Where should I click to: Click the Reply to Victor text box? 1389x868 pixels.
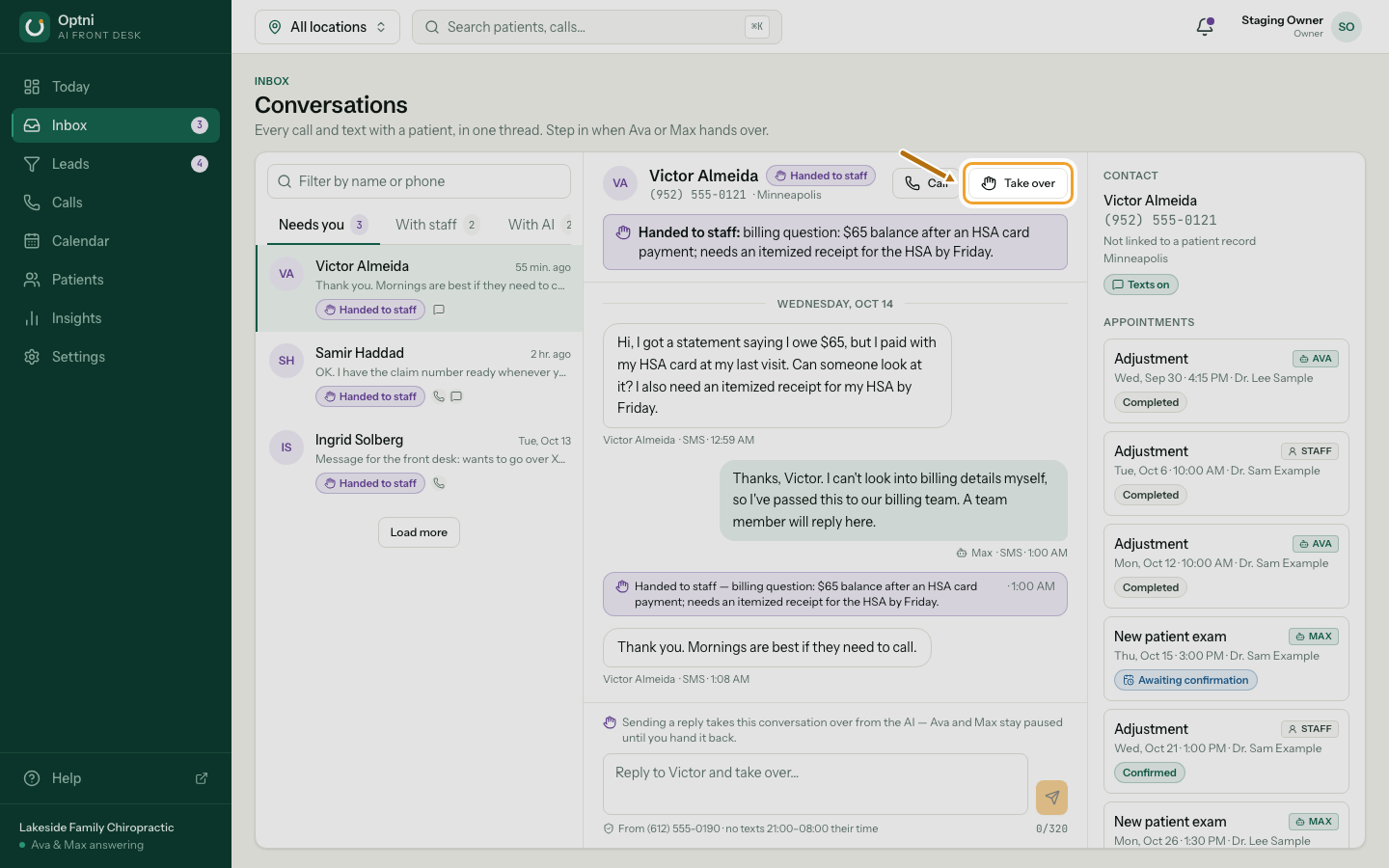coord(815,784)
